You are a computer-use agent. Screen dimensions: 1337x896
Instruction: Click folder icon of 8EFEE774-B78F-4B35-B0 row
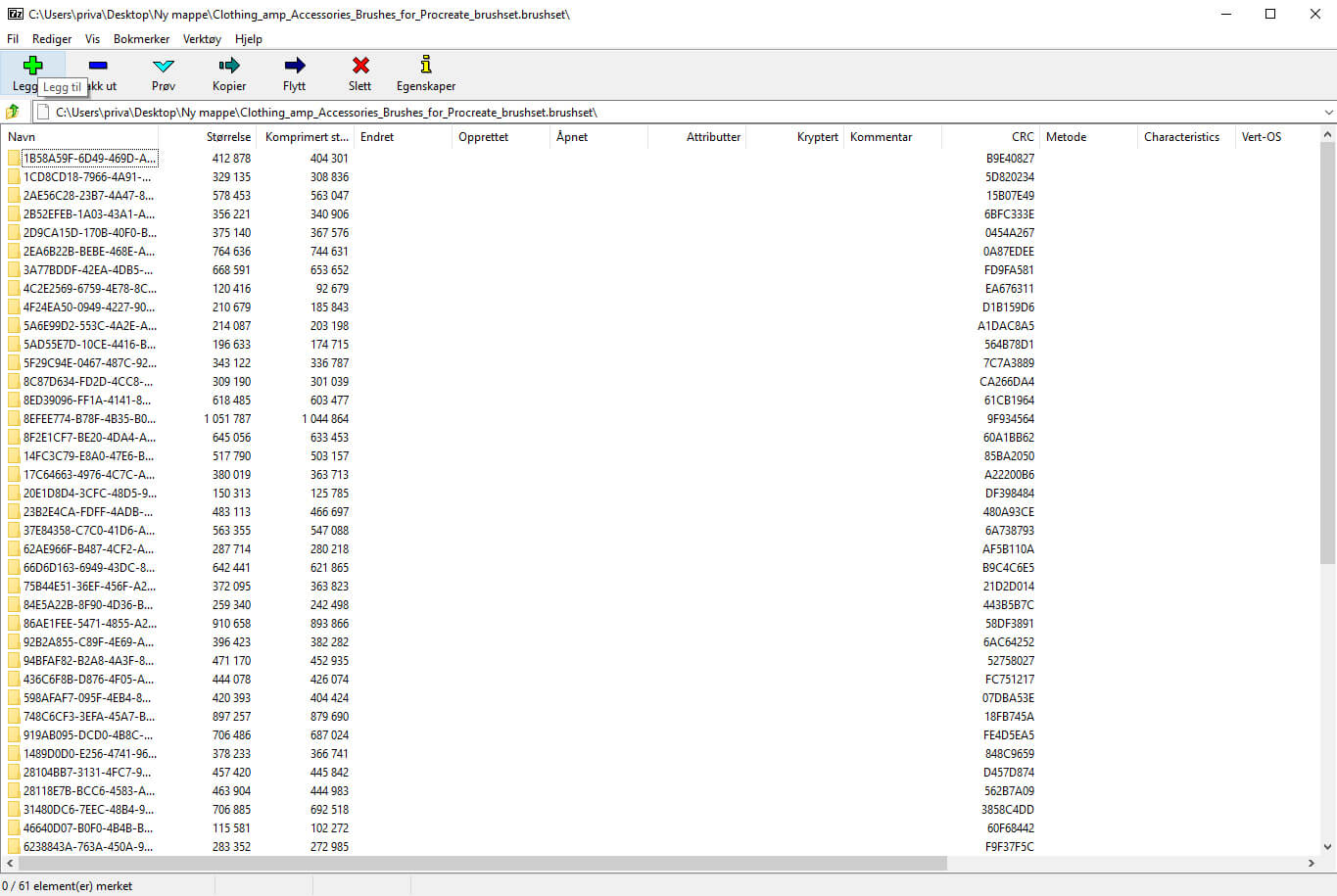tap(14, 418)
